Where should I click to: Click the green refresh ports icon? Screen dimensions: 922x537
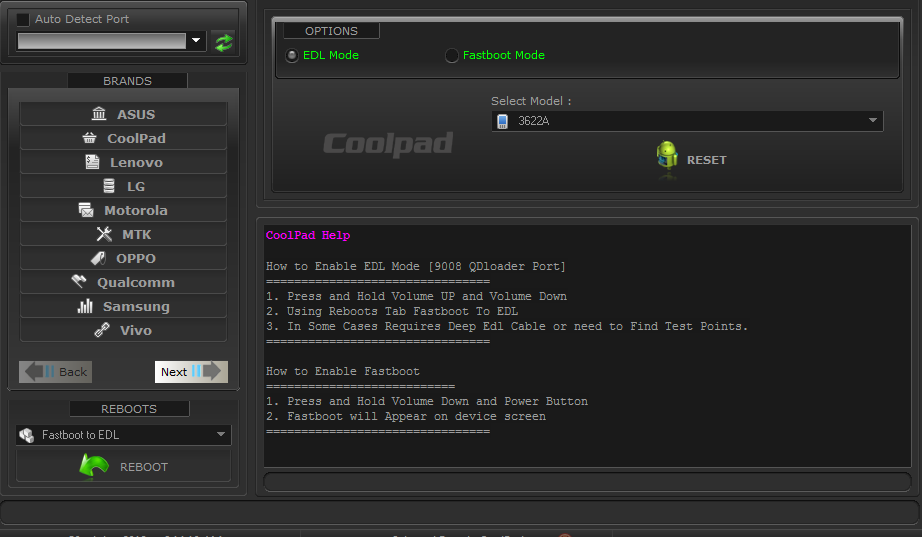point(223,42)
